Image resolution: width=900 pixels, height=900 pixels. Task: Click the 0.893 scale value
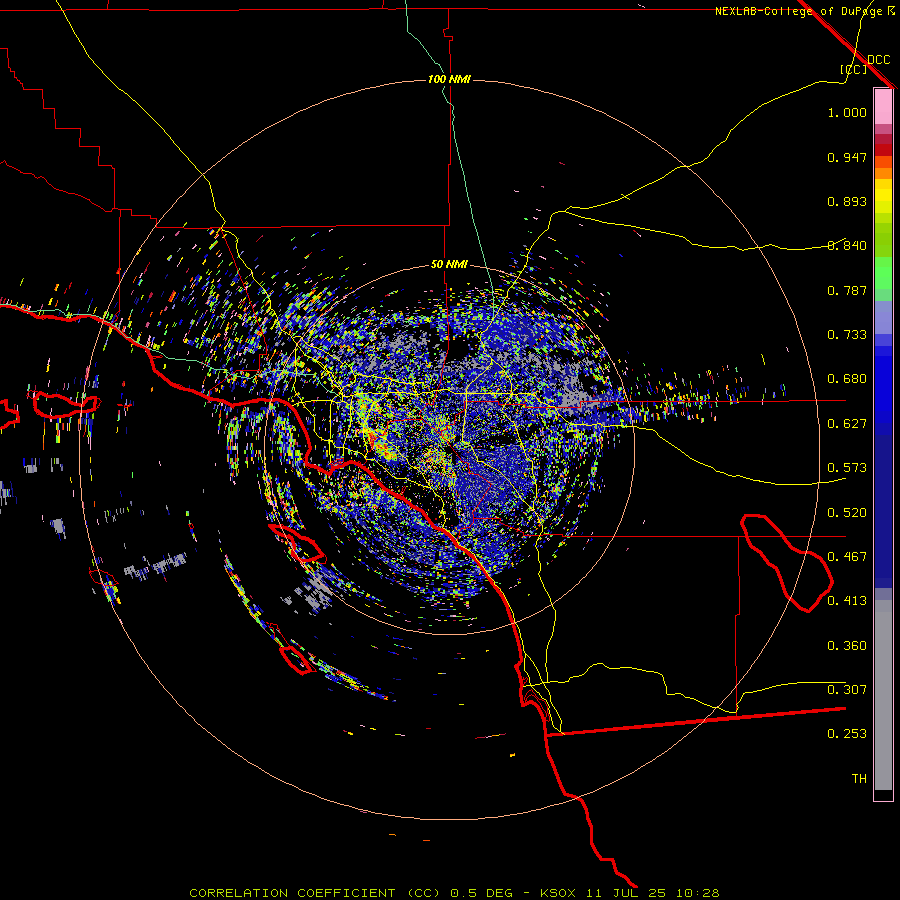pyautogui.click(x=847, y=201)
